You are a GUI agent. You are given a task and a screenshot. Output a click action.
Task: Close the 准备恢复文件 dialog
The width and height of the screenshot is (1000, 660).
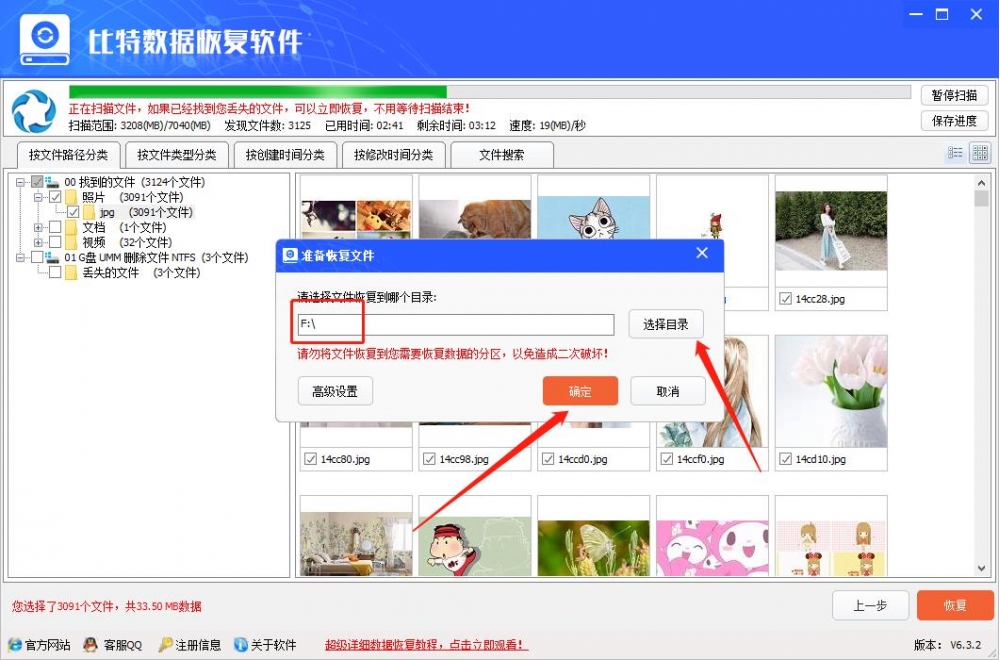click(x=702, y=253)
